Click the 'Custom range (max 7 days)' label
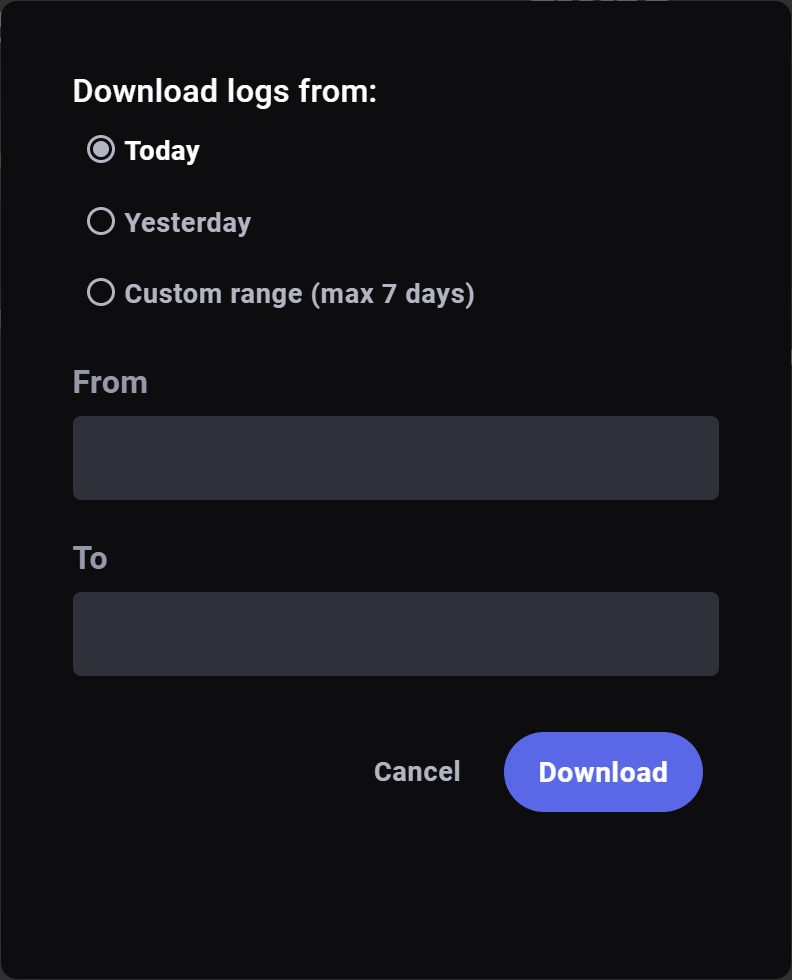Screen dimensions: 792x980 coord(299,294)
